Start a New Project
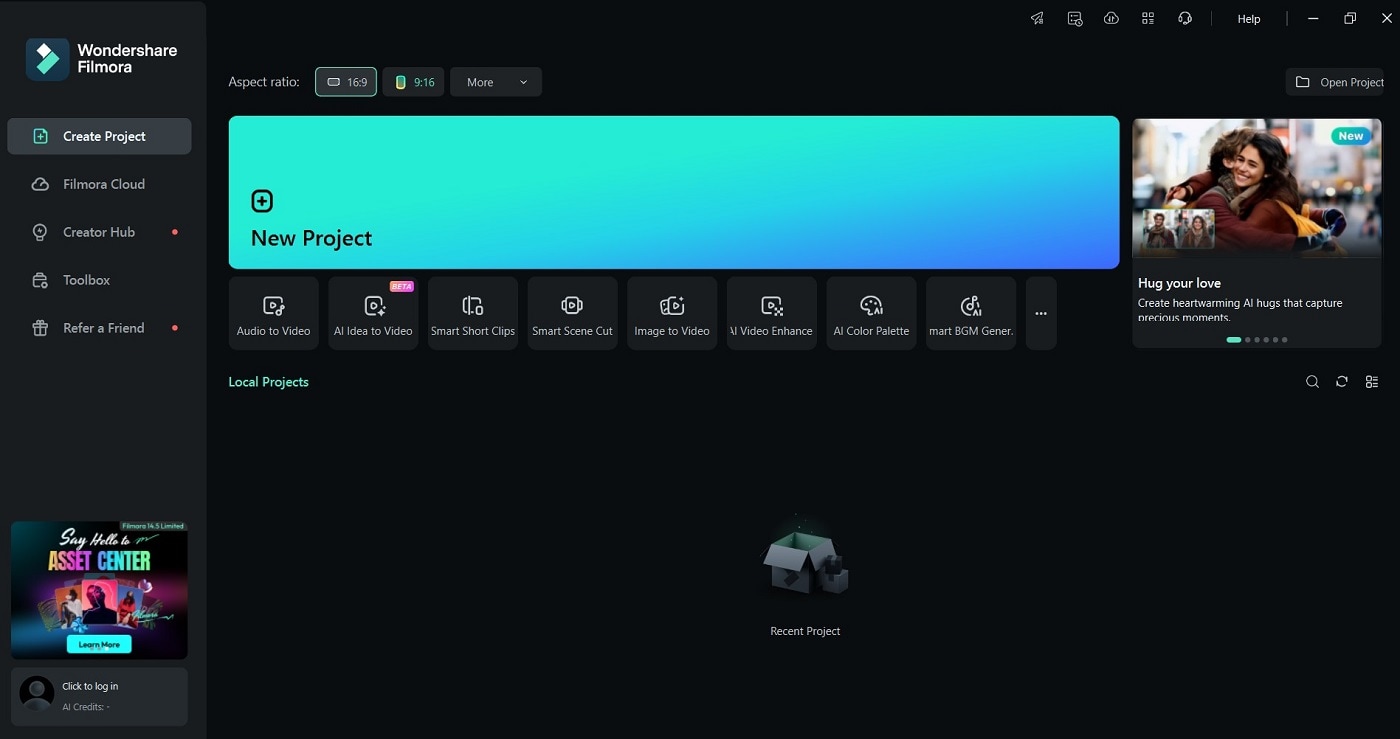 pyautogui.click(x=674, y=192)
